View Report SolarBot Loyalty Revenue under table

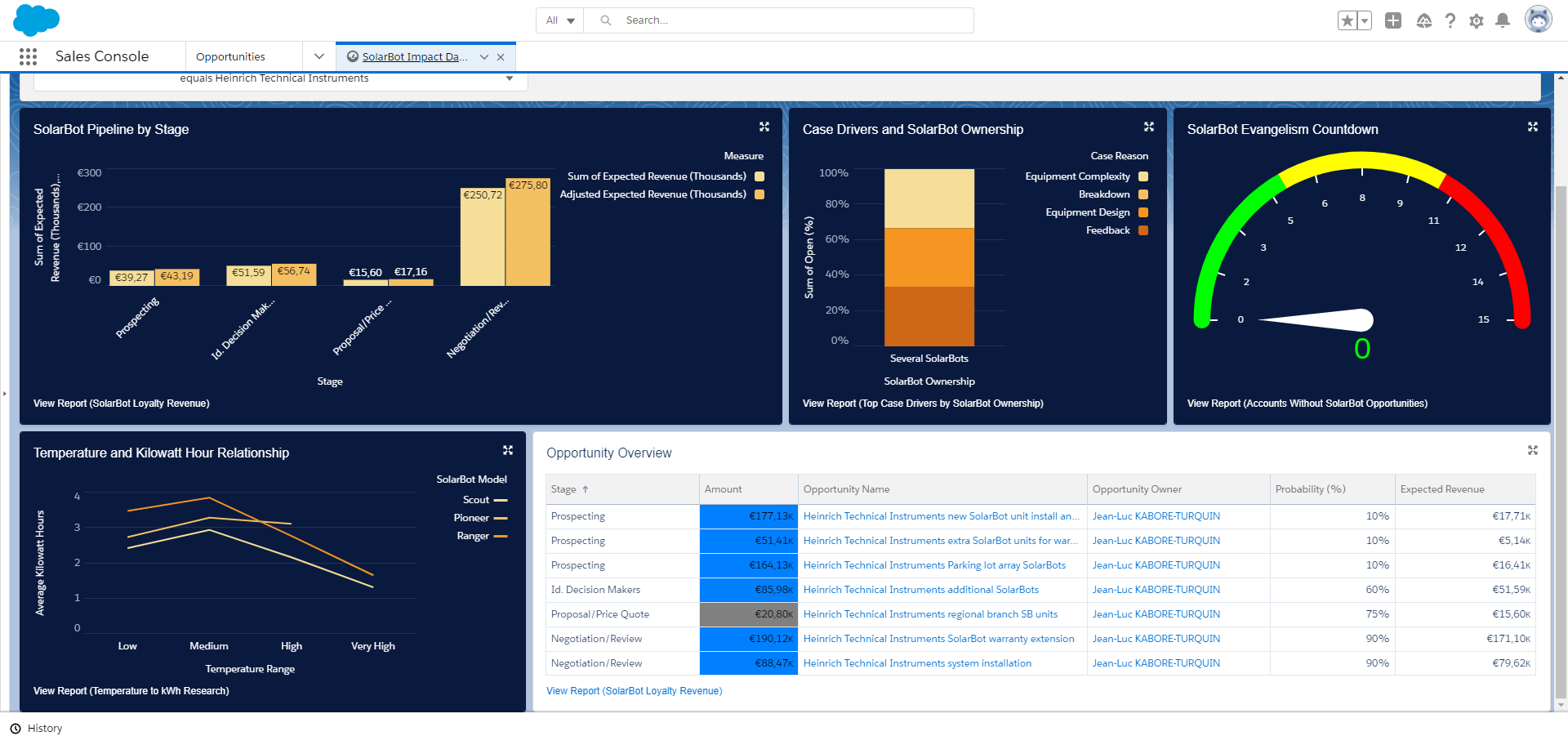pyautogui.click(x=634, y=691)
